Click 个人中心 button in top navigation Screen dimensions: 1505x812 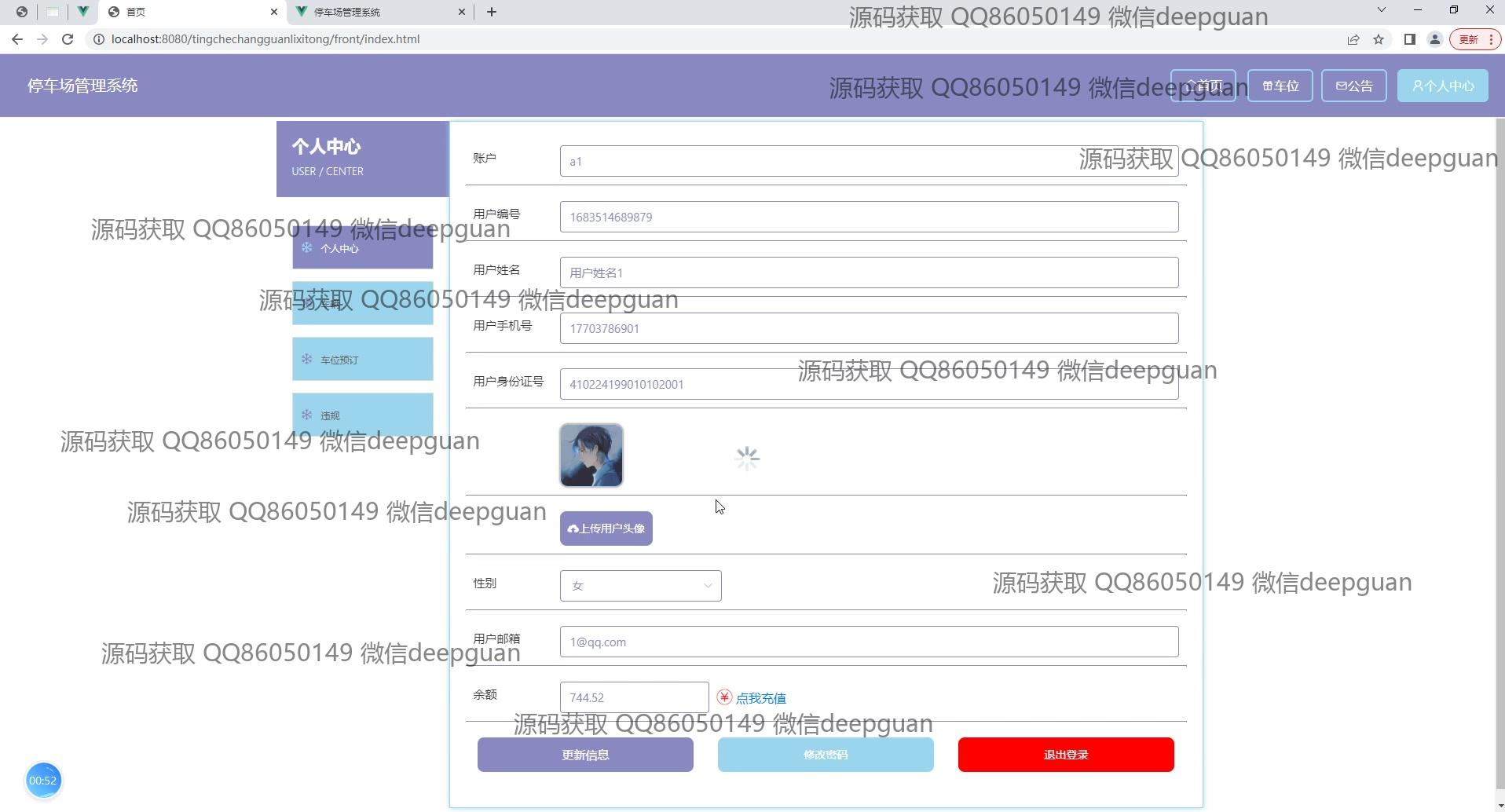pyautogui.click(x=1442, y=86)
